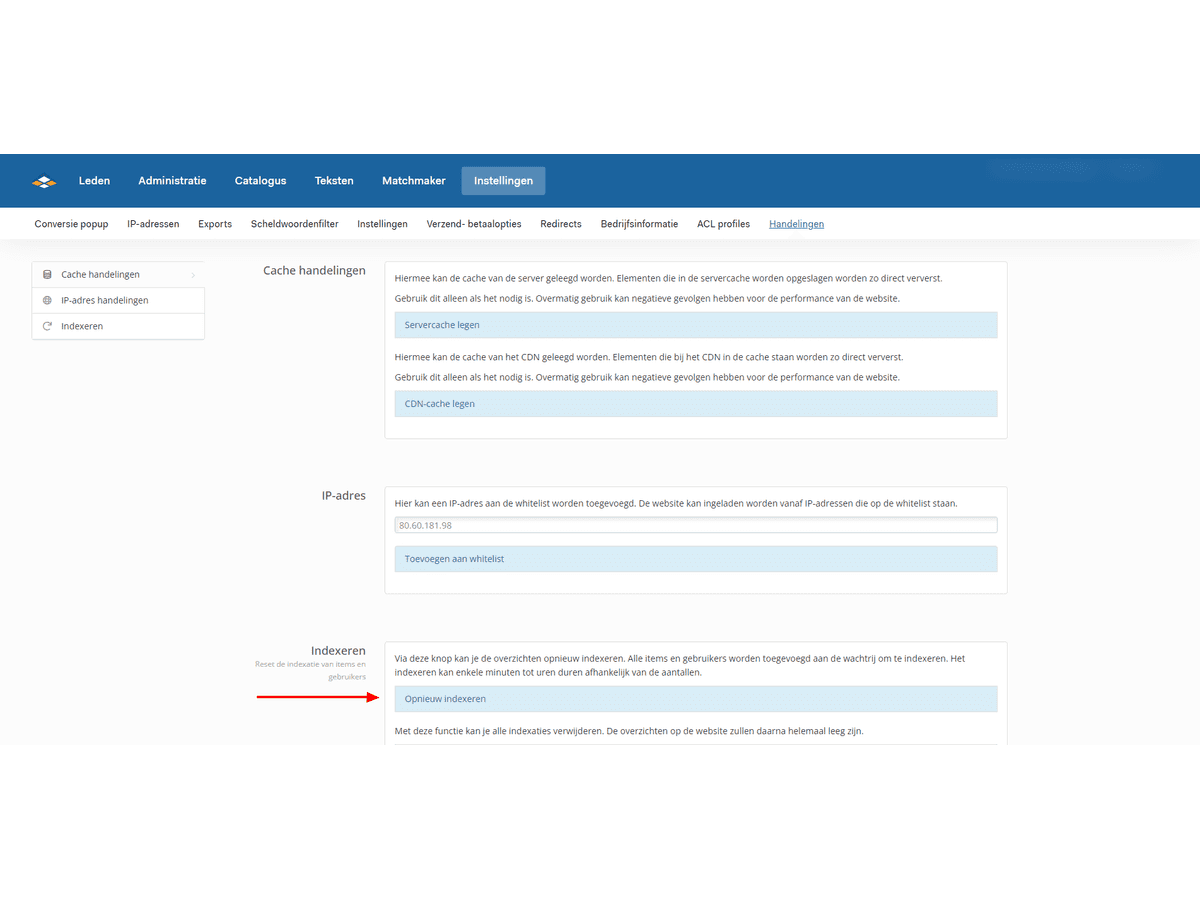Viewport: 1200px width, 900px height.
Task: Open the ACL profiles tab
Action: click(723, 224)
